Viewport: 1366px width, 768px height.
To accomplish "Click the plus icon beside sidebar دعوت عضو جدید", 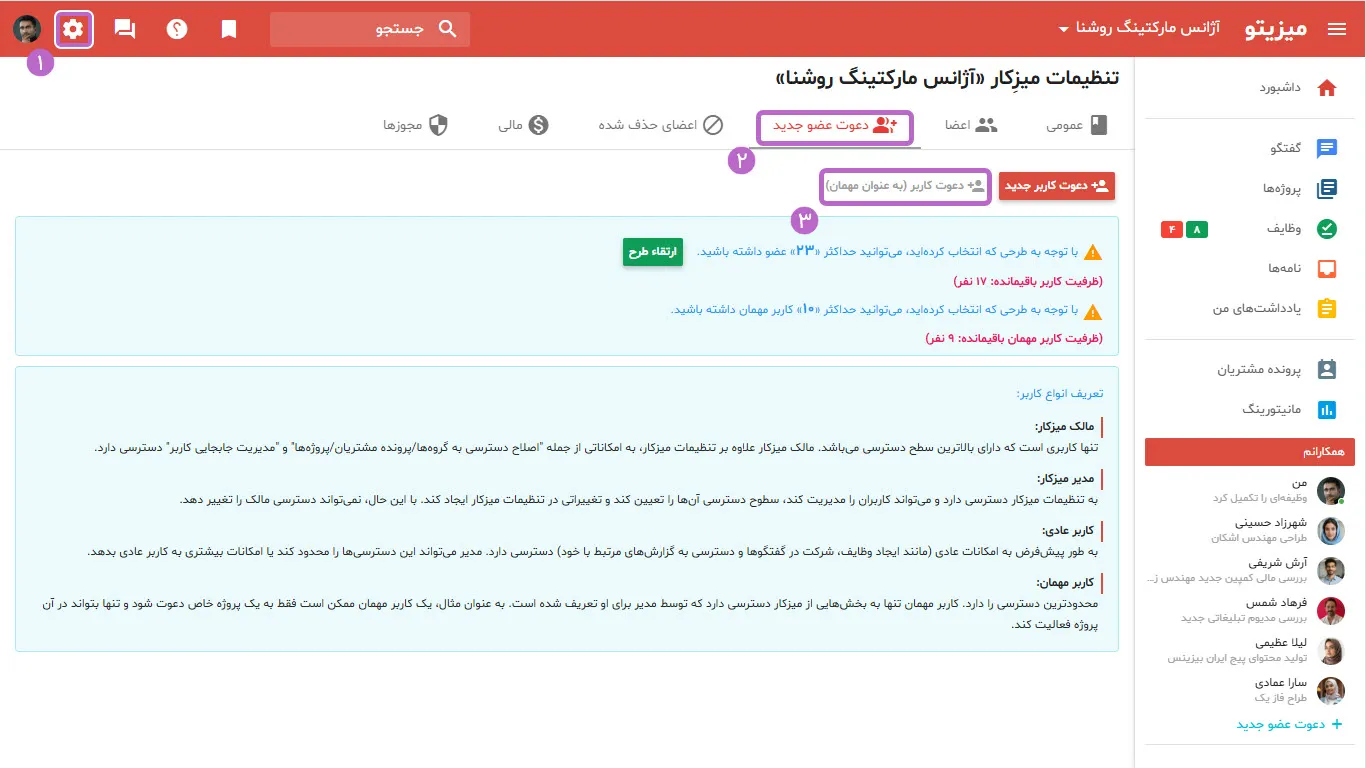I will [x=1337, y=724].
